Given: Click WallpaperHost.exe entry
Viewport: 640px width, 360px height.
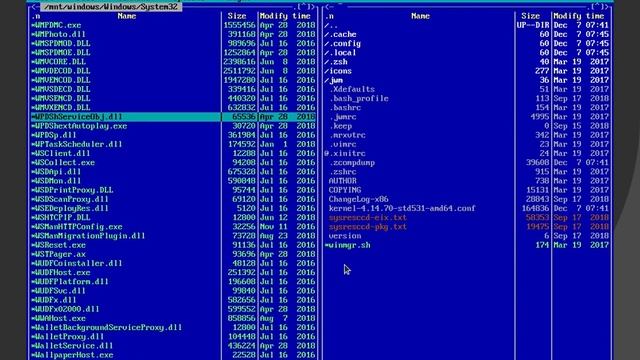Looking at the screenshot, I should click(x=173, y=355).
